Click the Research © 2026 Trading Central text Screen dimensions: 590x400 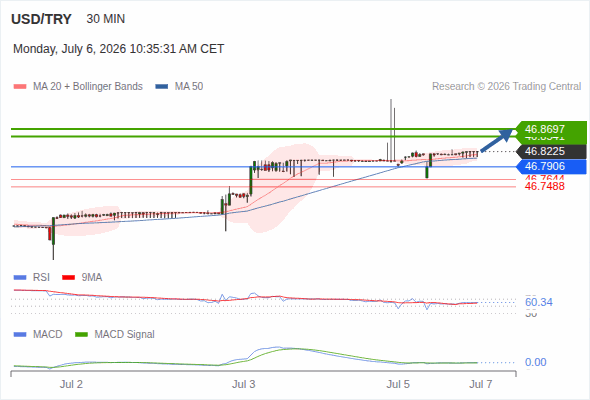[x=506, y=87]
